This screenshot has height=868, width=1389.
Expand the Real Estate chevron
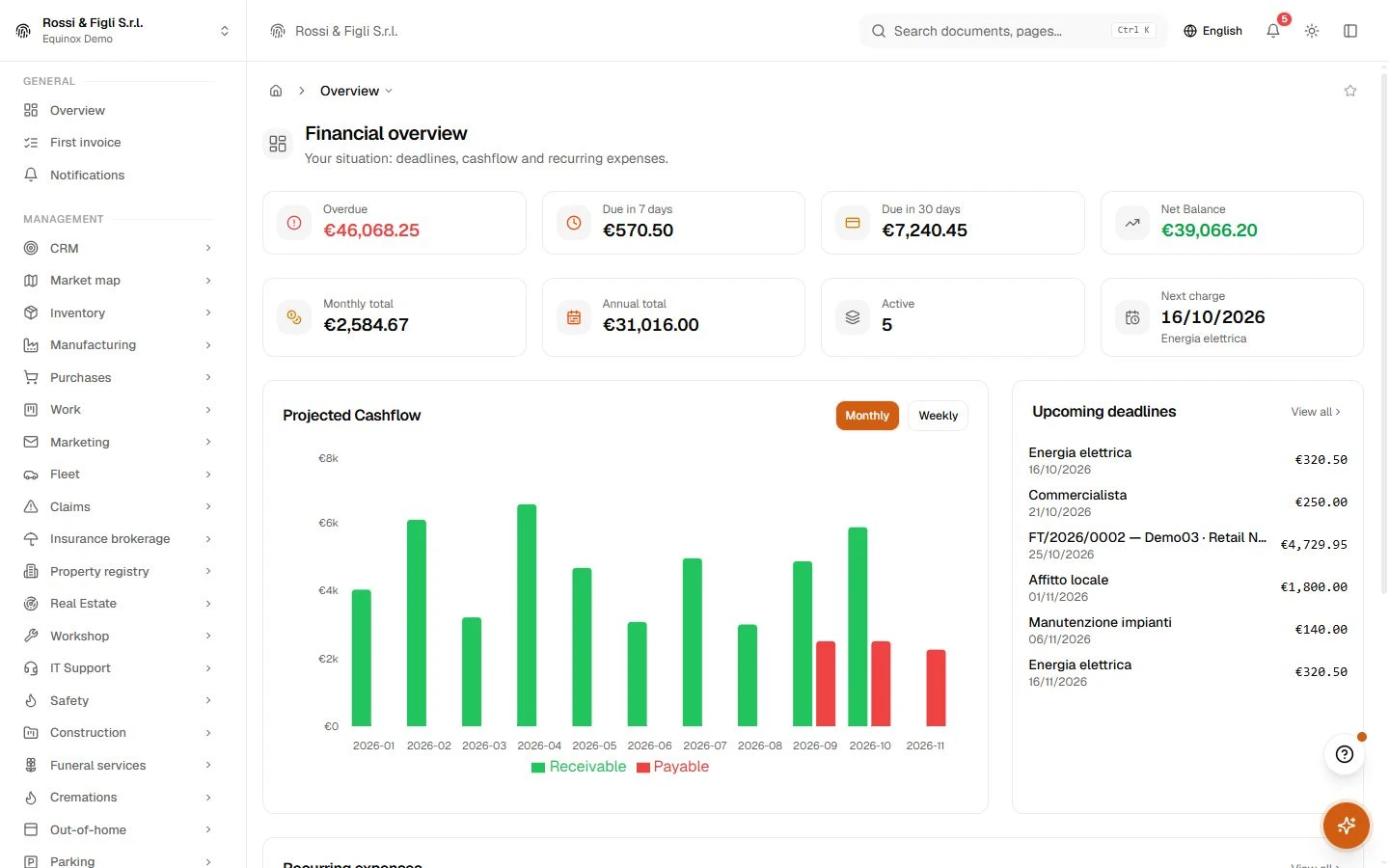click(208, 604)
